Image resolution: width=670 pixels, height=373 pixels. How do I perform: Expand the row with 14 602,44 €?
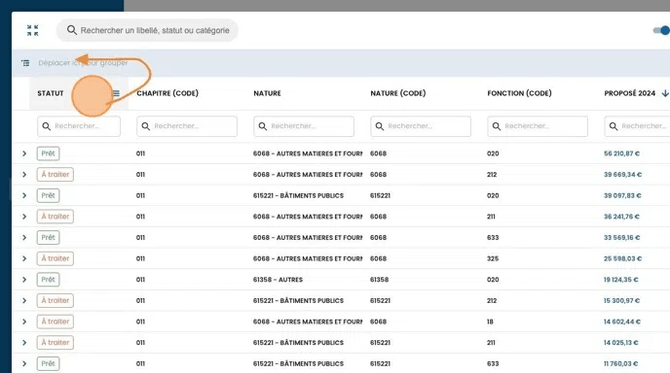[x=24, y=321]
